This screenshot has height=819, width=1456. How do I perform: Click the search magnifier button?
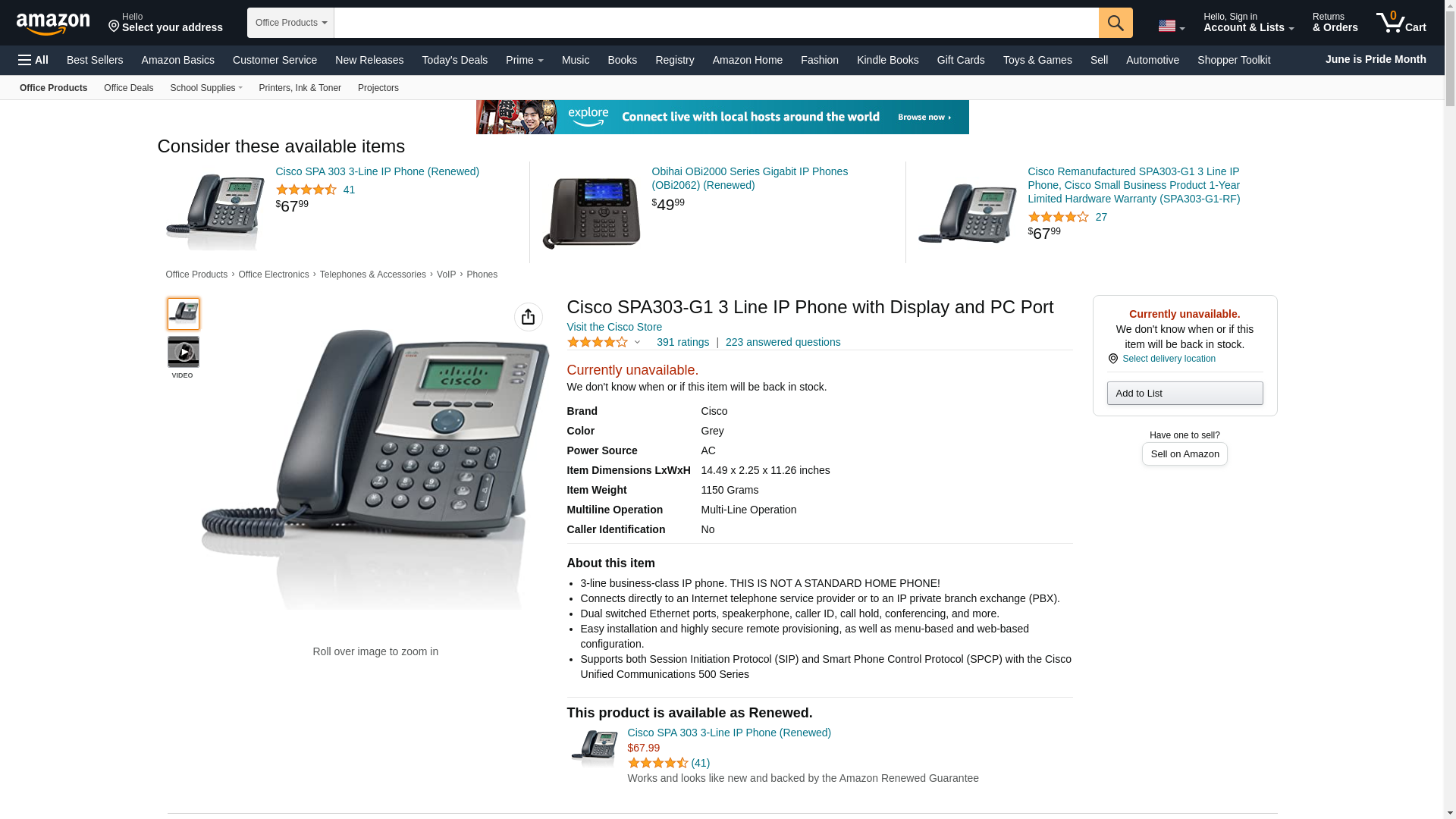(1116, 23)
